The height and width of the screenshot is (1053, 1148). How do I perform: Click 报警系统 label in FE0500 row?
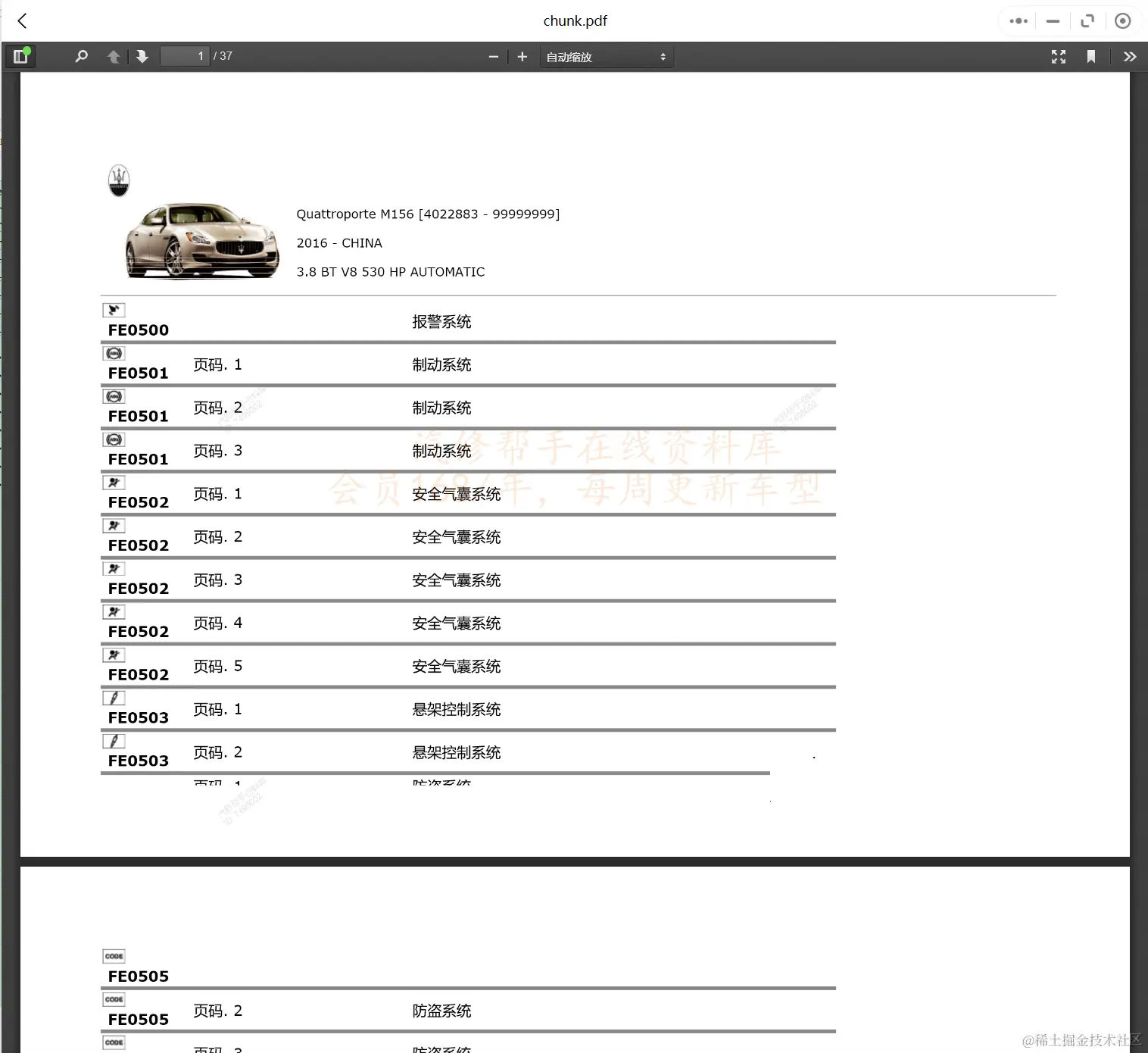[x=441, y=322]
